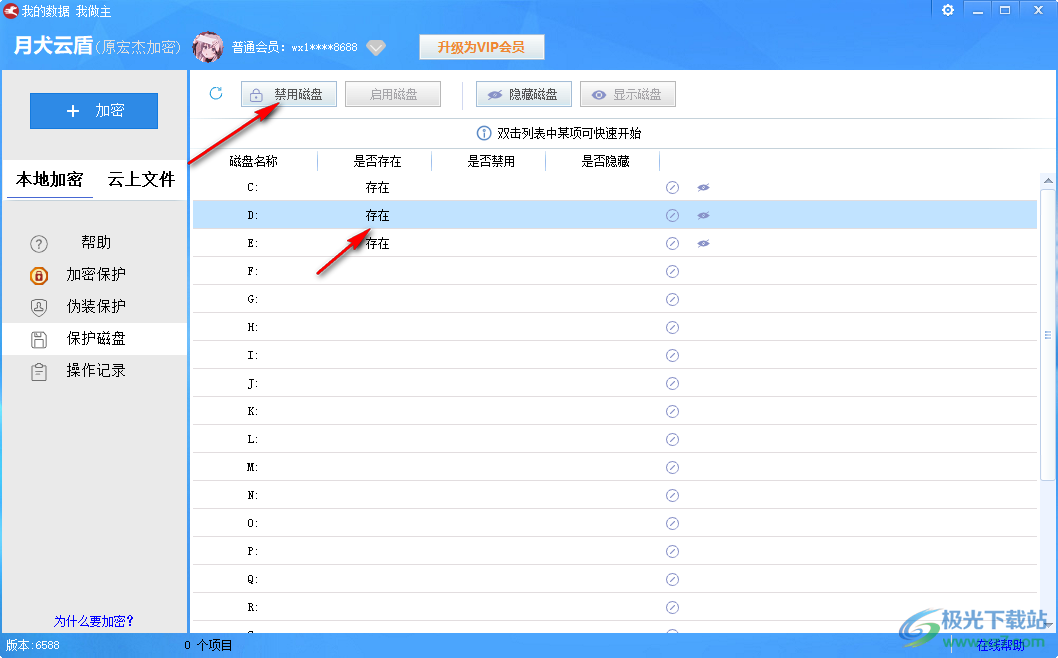Image resolution: width=1058 pixels, height=658 pixels.
Task: Click the shield 伪装保护 icon
Action: [x=39, y=308]
